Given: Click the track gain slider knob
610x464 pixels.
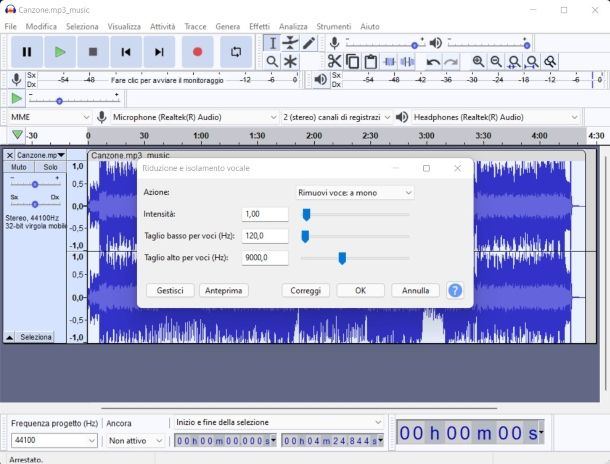Looking at the screenshot, I should pyautogui.click(x=35, y=184).
